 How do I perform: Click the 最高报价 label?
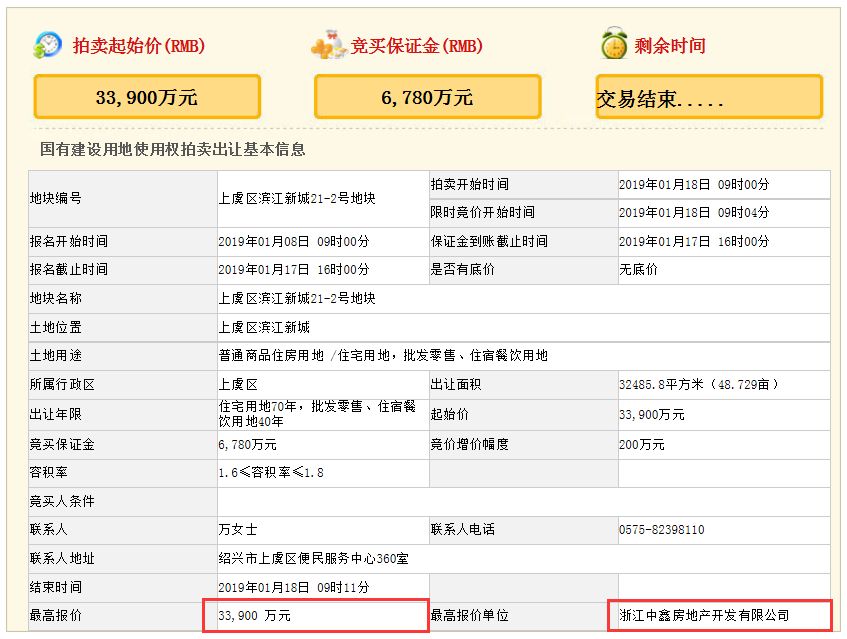(56, 615)
